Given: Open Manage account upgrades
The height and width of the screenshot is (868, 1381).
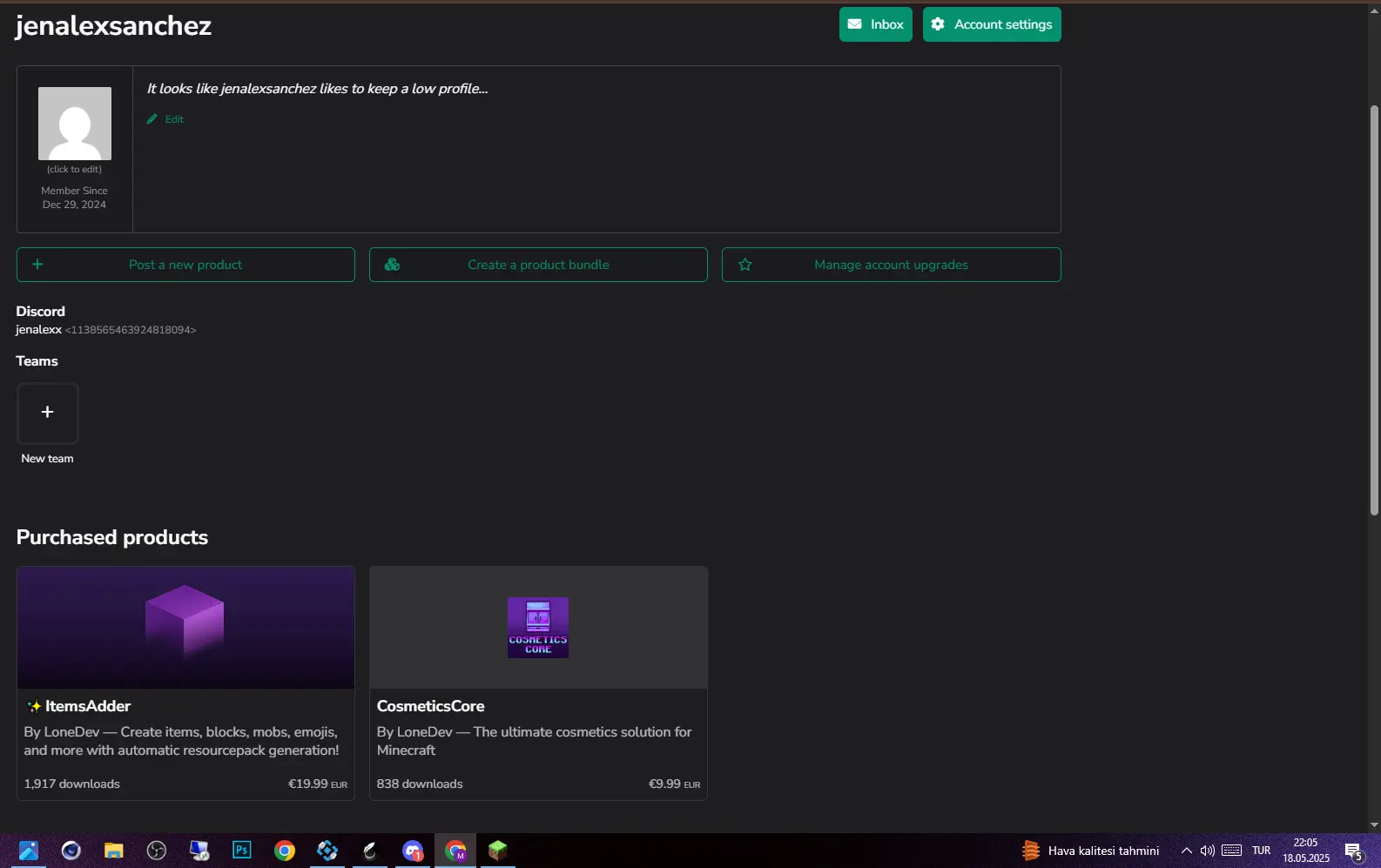Looking at the screenshot, I should 891,265.
